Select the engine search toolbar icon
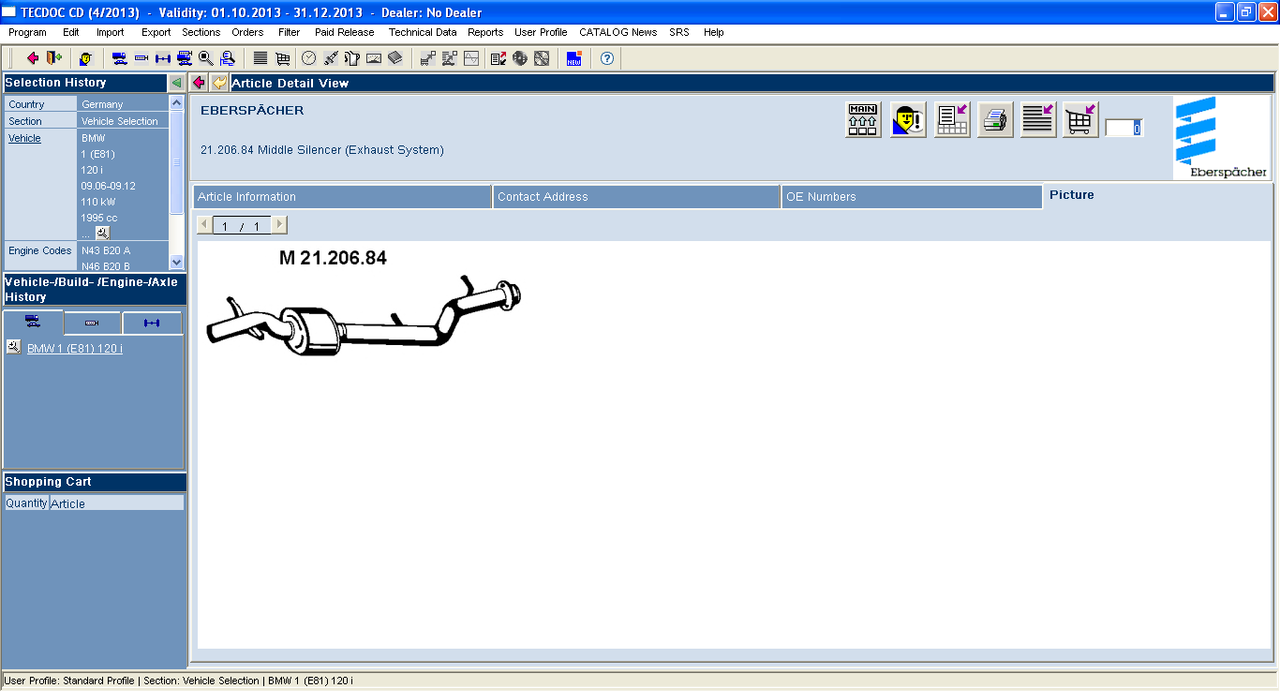Screen dimensions: 1280x692 (141, 58)
